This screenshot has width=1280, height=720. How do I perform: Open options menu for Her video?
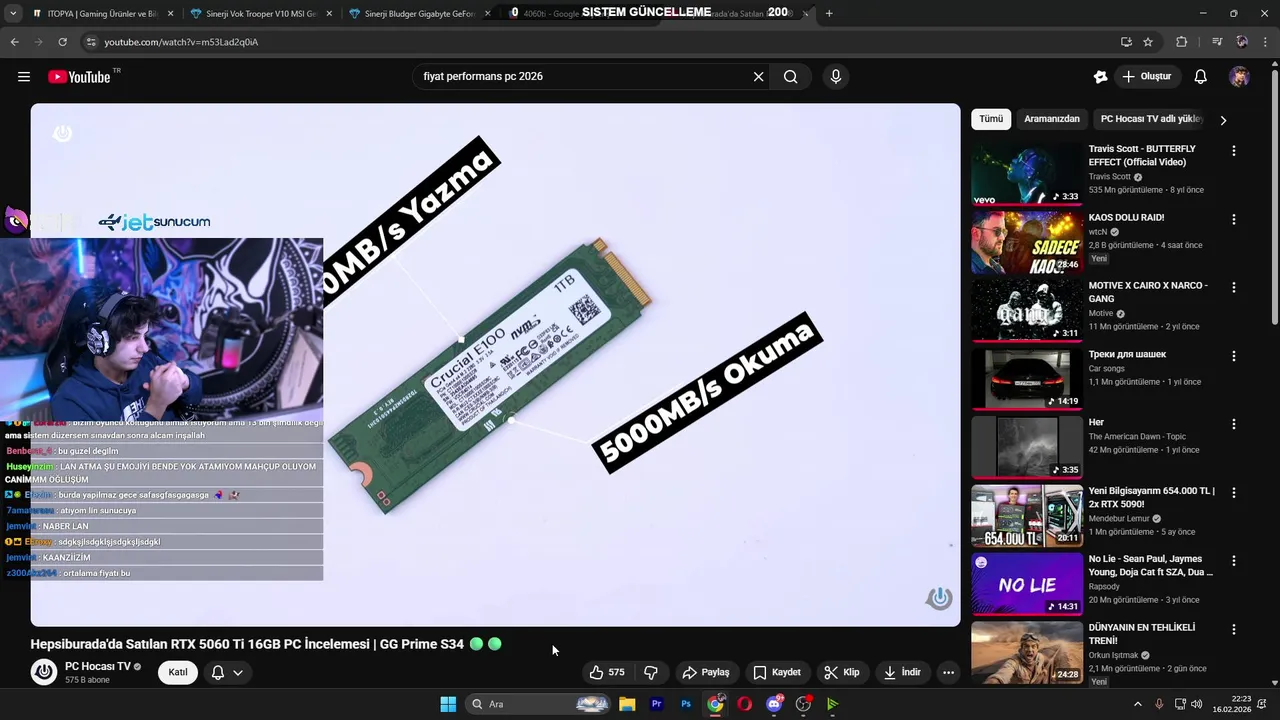1234,424
